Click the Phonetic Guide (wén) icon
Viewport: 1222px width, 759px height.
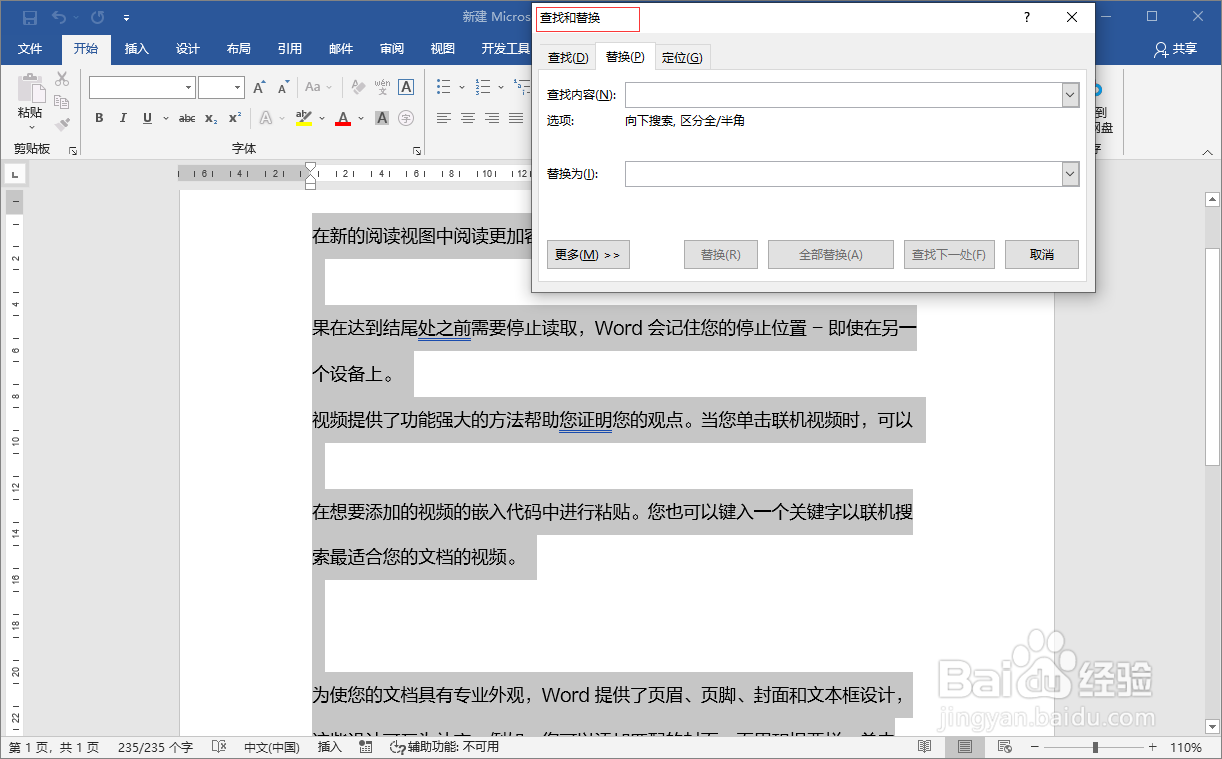[380, 88]
